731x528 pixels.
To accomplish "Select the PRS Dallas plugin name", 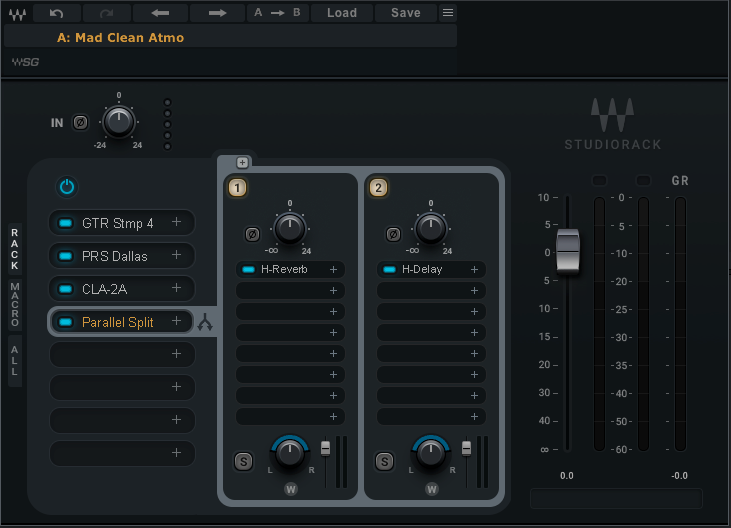I will click(115, 256).
